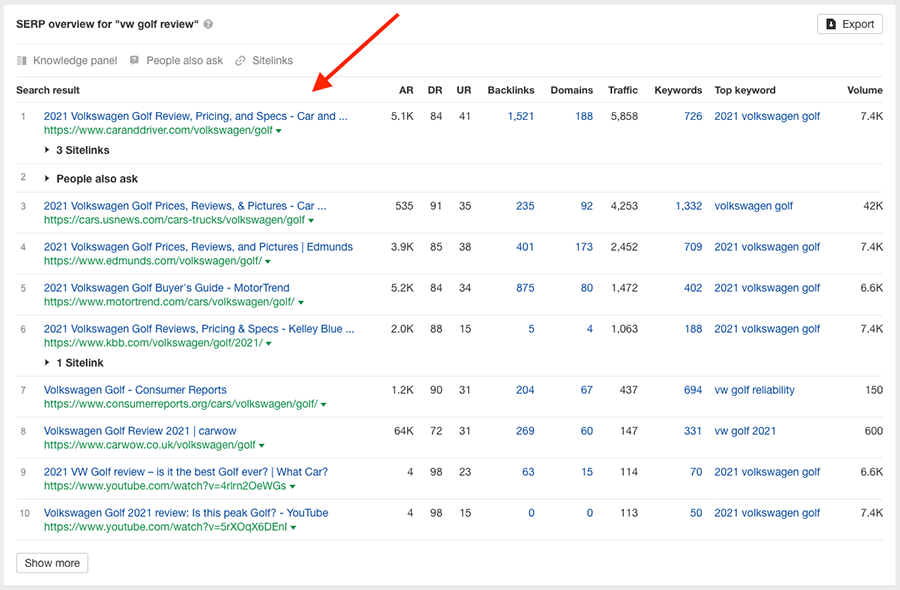This screenshot has width=900, height=590.
Task: Click the Traffic column header
Action: pos(623,90)
